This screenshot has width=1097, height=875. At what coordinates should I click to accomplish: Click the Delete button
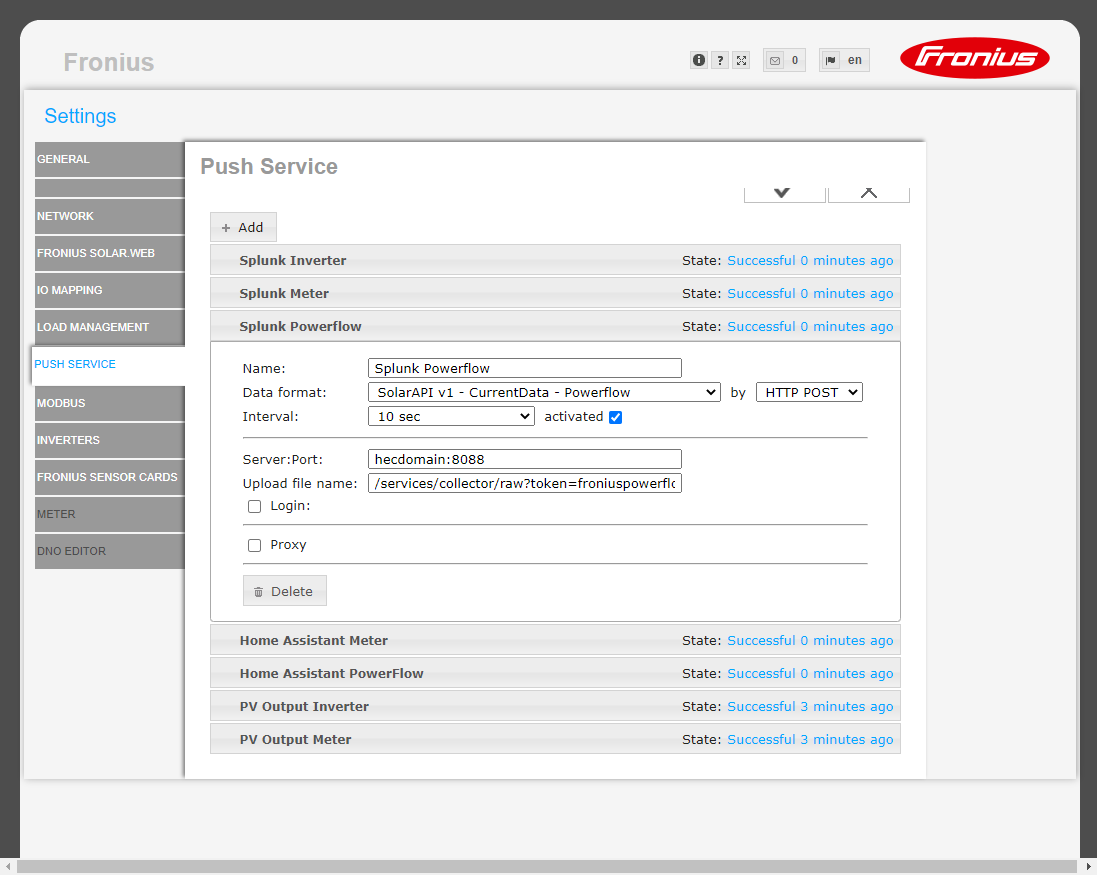point(285,591)
